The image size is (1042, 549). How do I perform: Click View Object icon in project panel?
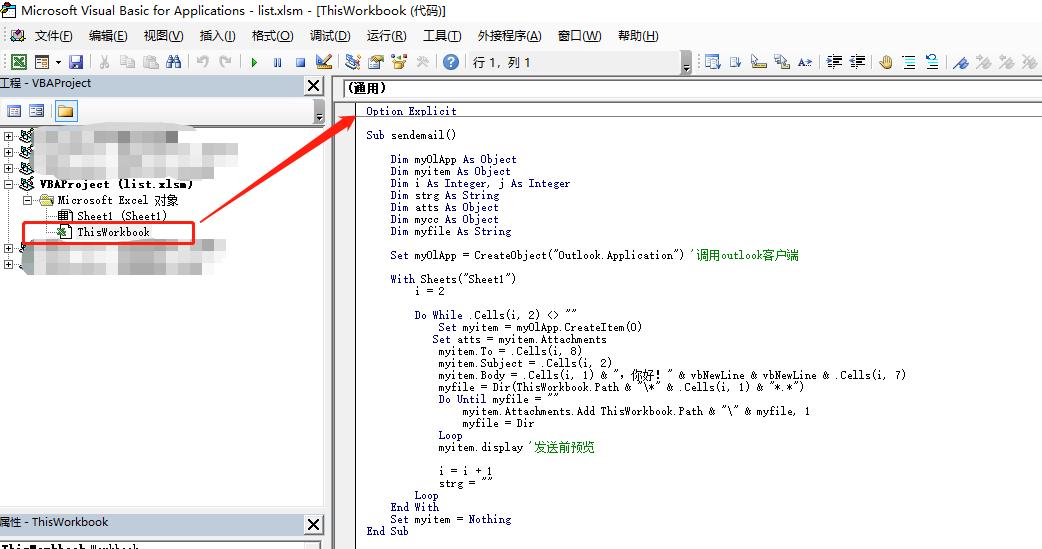click(37, 111)
